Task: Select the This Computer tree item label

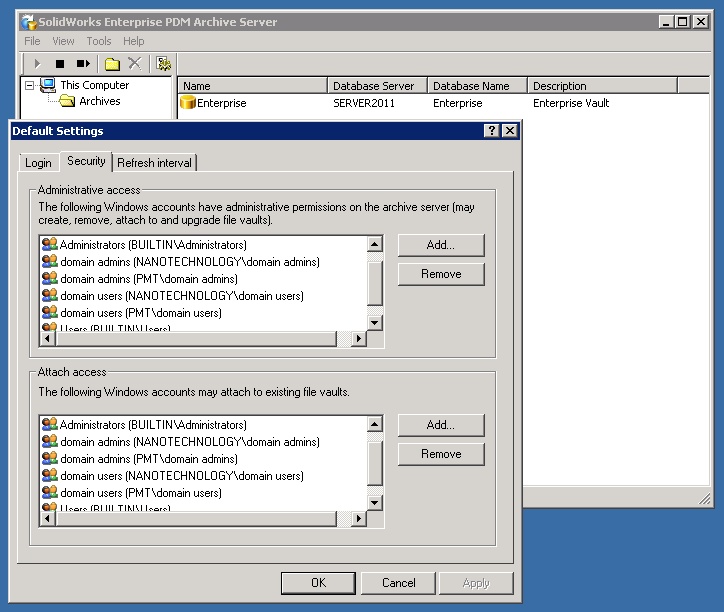Action: tap(95, 85)
